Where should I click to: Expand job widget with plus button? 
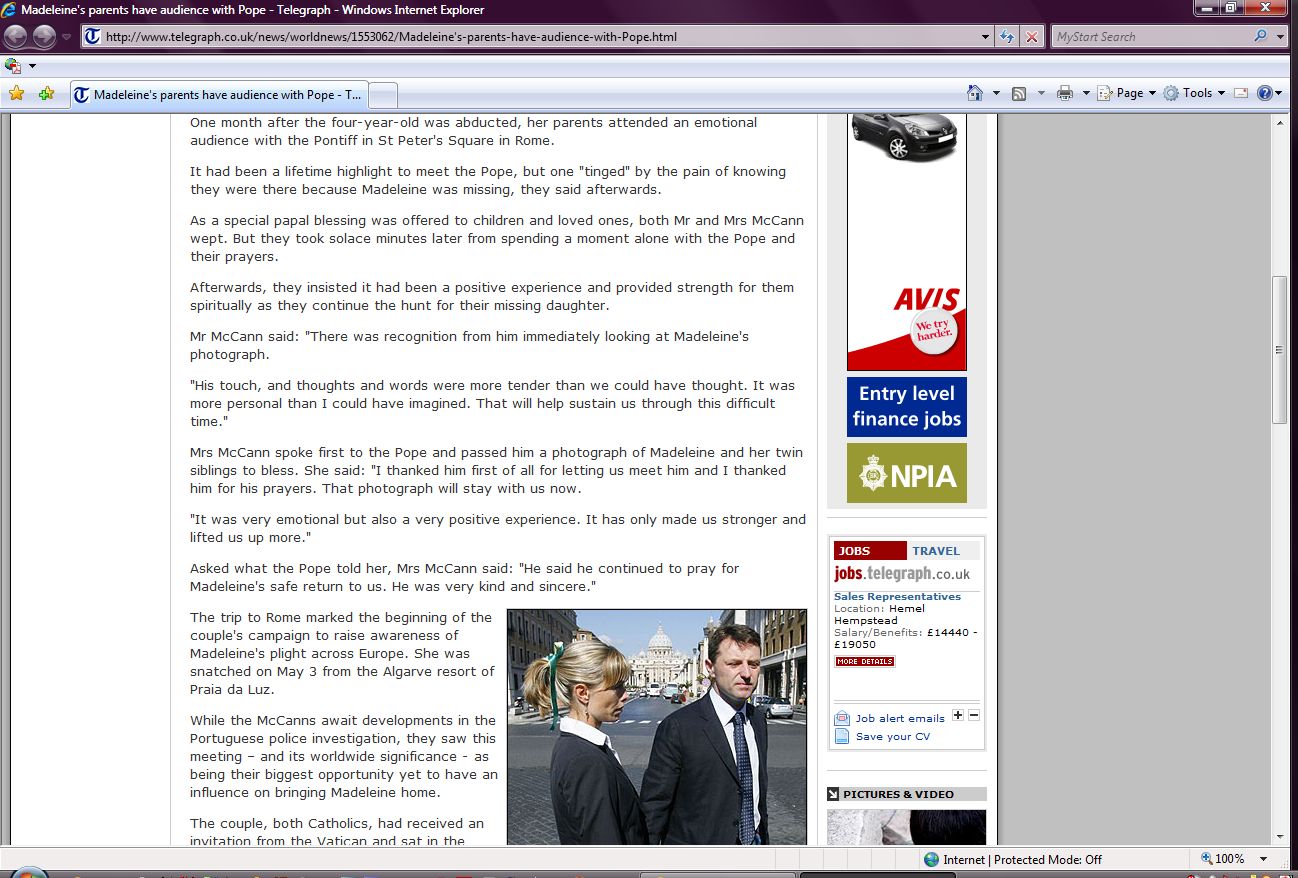958,716
